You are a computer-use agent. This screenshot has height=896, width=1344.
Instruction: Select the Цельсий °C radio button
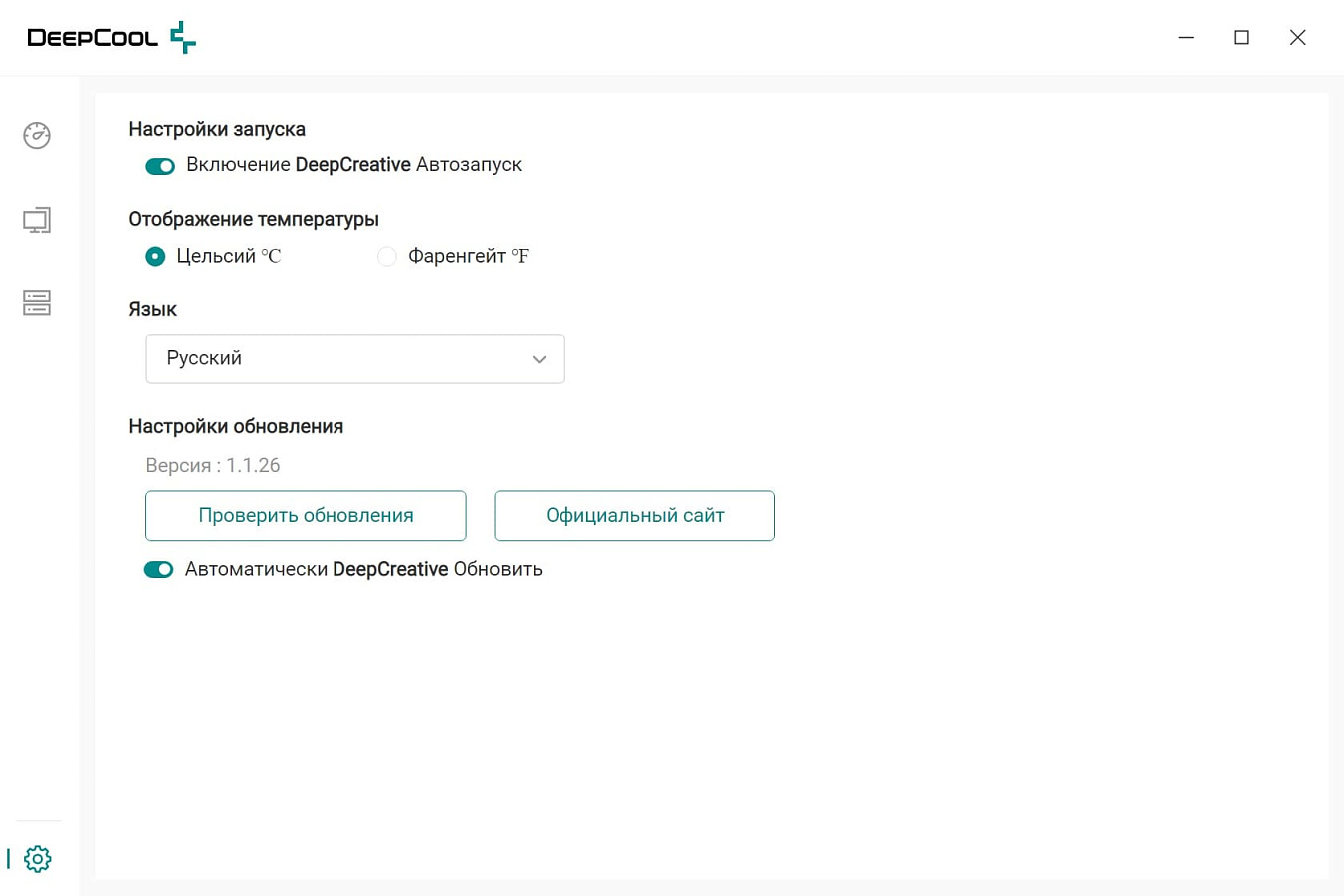click(155, 257)
